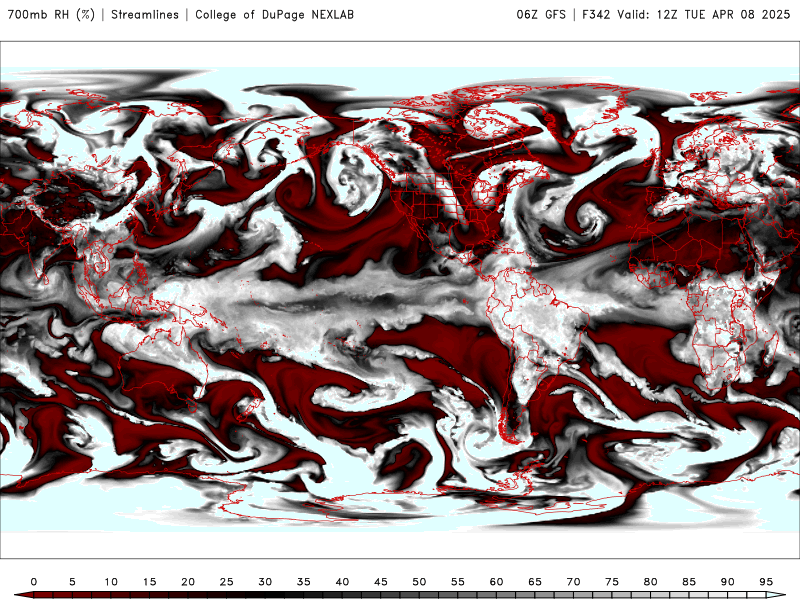Click the colorbar label "10"
The height and width of the screenshot is (600, 800).
tap(111, 582)
